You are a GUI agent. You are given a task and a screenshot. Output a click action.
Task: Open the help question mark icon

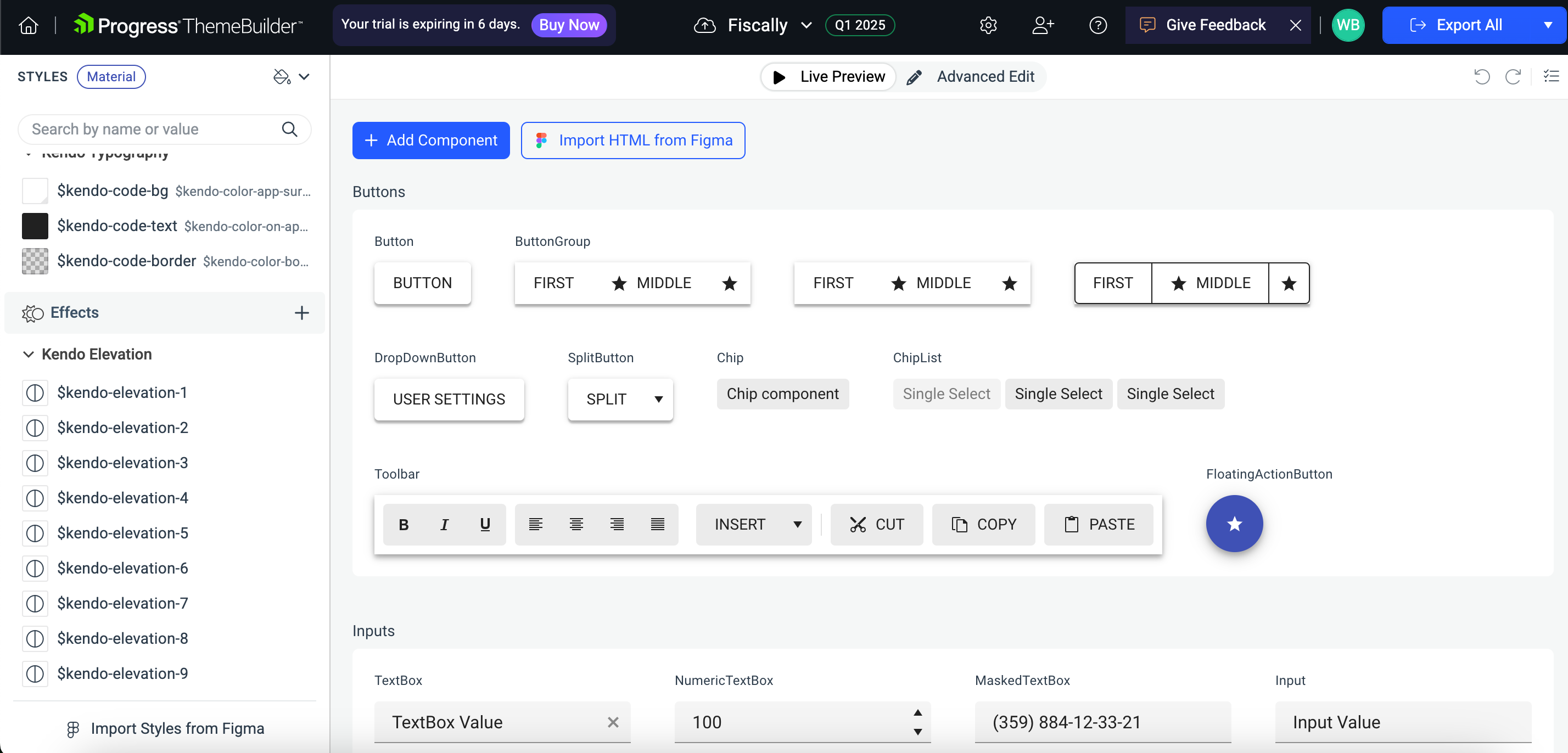1097,25
